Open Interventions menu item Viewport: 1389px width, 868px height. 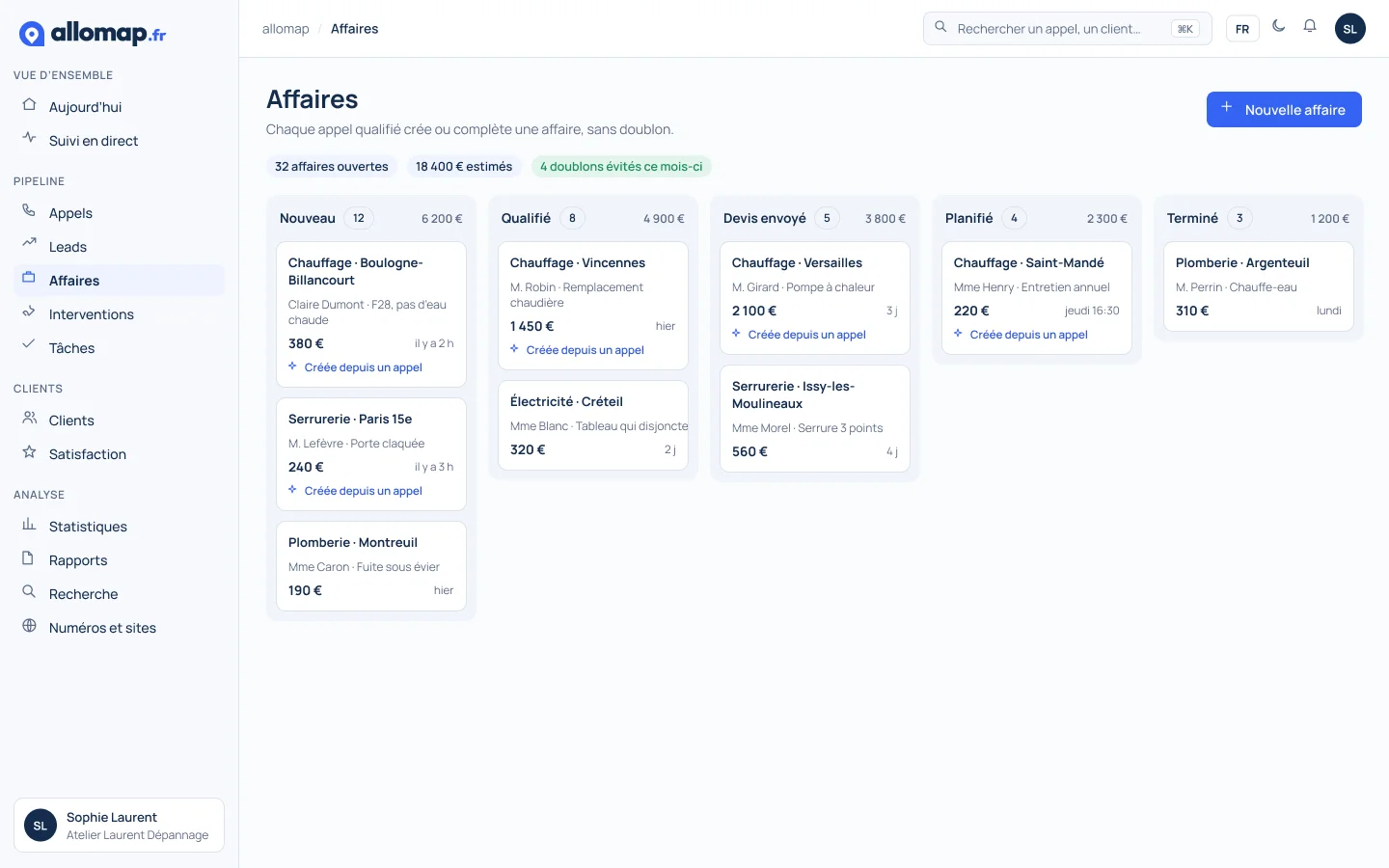(119, 314)
